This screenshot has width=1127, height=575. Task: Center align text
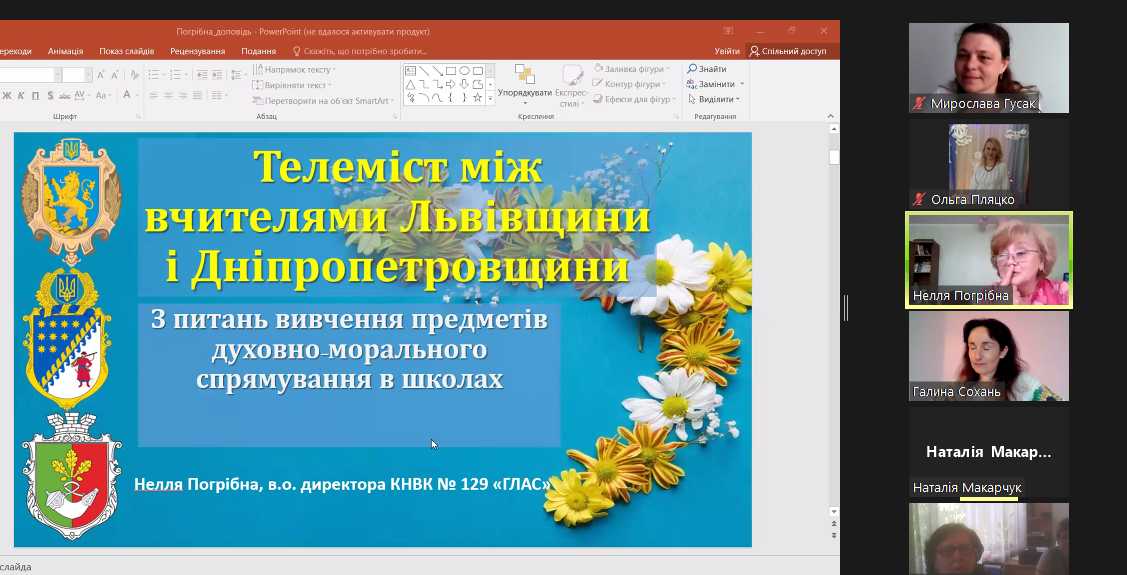(168, 95)
